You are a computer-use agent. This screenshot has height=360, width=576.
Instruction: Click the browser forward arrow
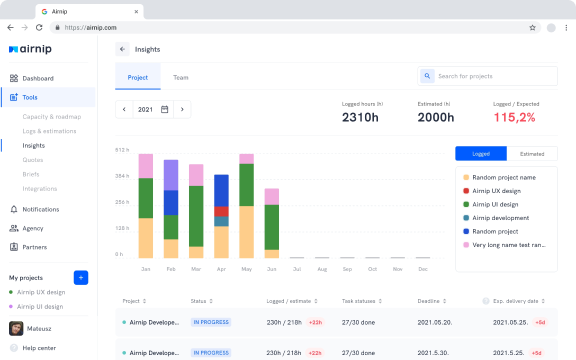(x=25, y=28)
